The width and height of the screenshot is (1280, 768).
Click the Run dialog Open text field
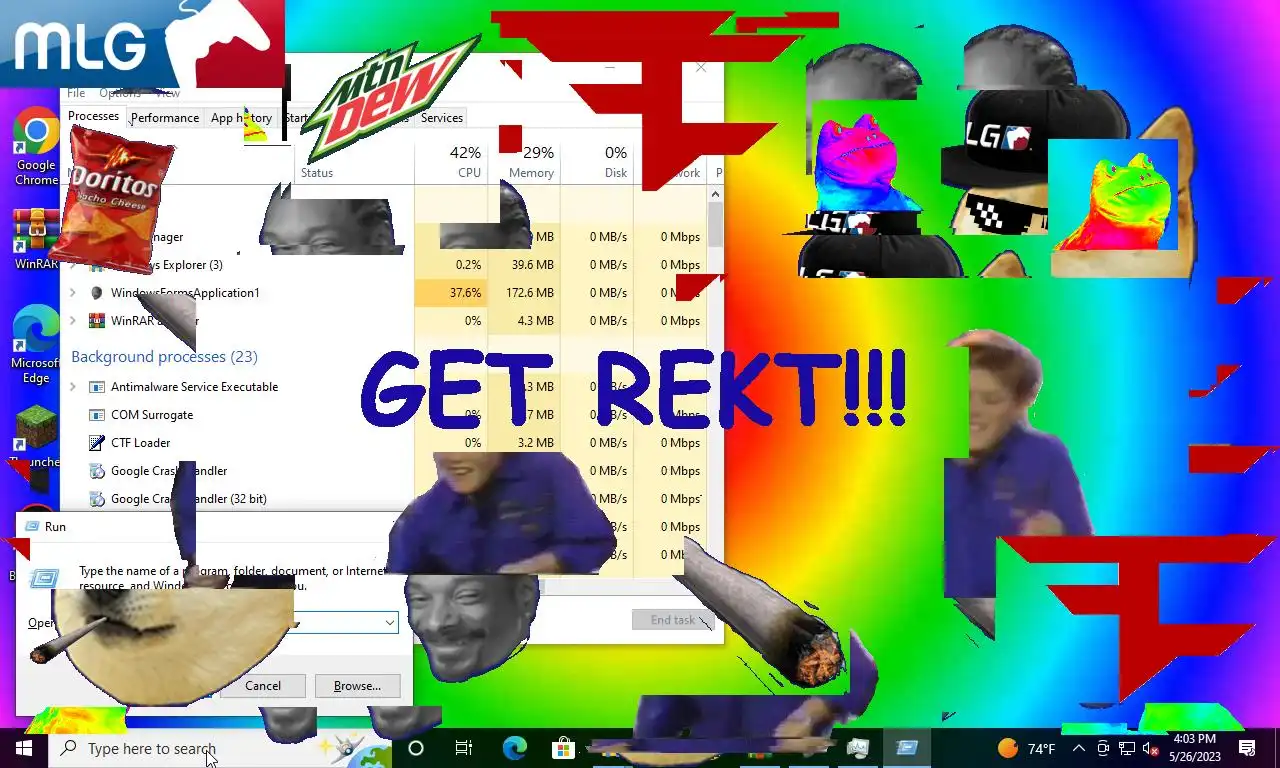(238, 623)
